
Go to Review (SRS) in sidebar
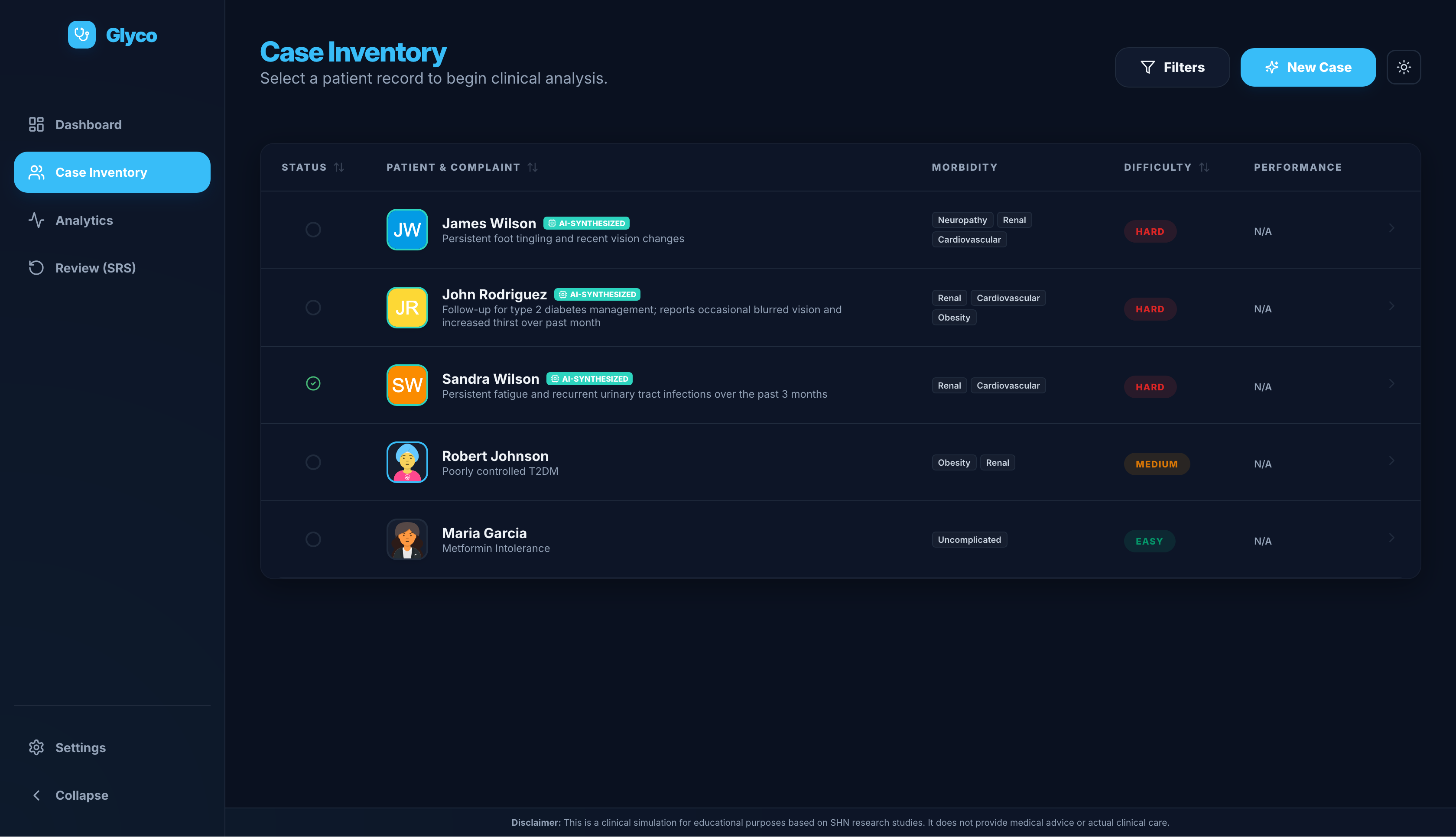(x=95, y=268)
